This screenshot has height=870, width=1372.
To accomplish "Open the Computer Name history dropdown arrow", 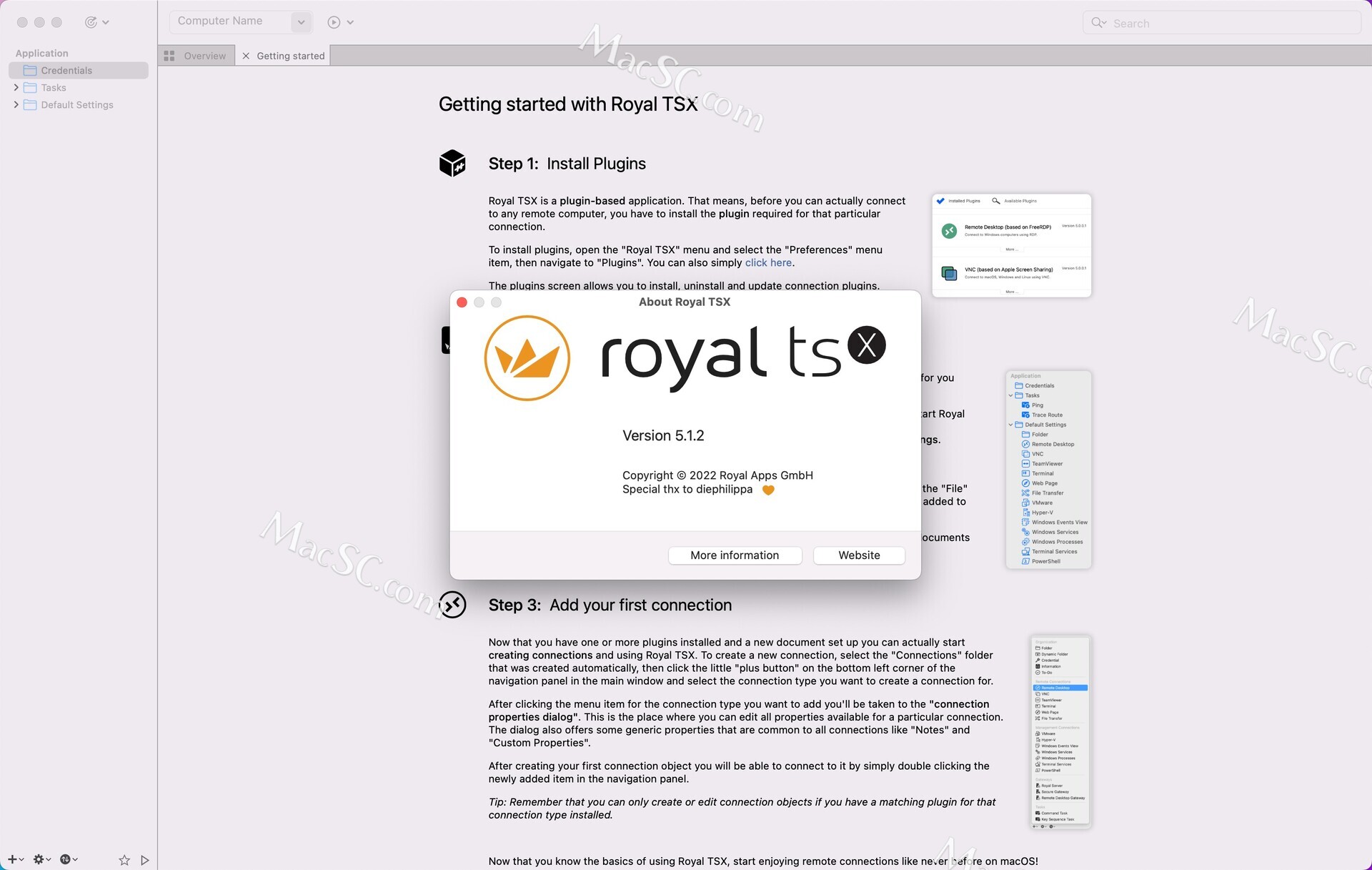I will pos(302,22).
